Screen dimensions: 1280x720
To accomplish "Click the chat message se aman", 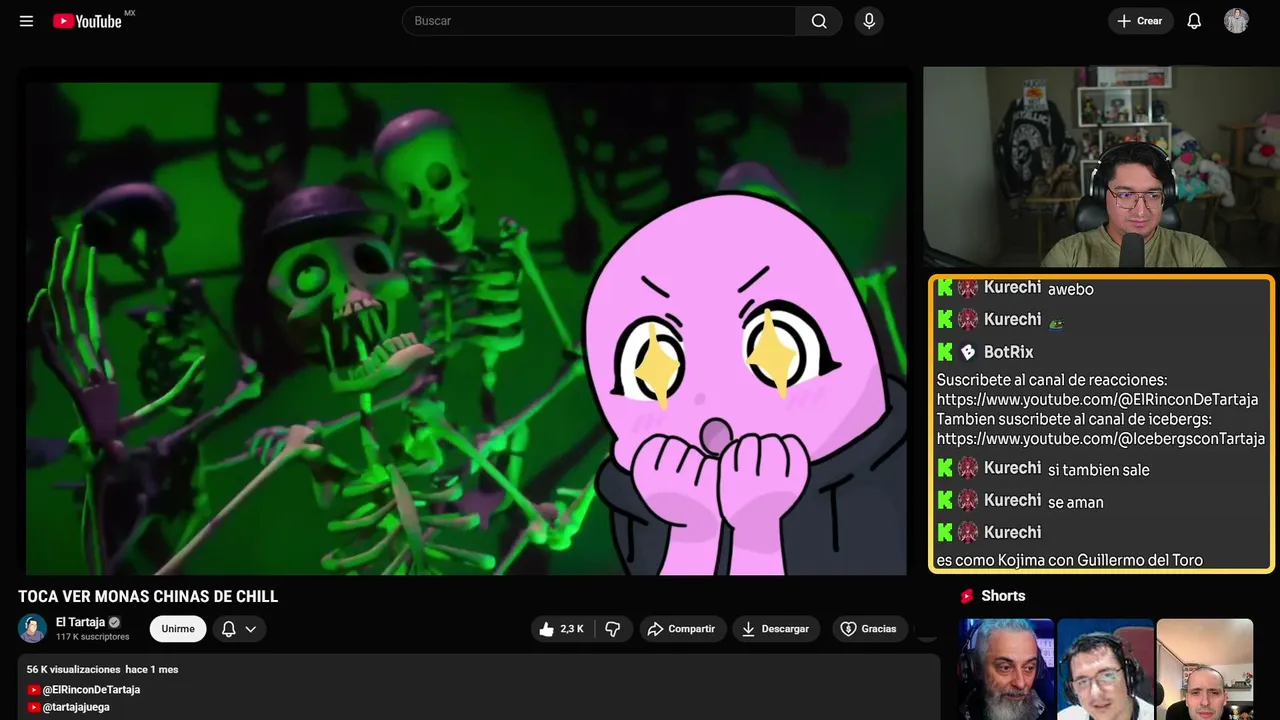I will pos(1076,502).
